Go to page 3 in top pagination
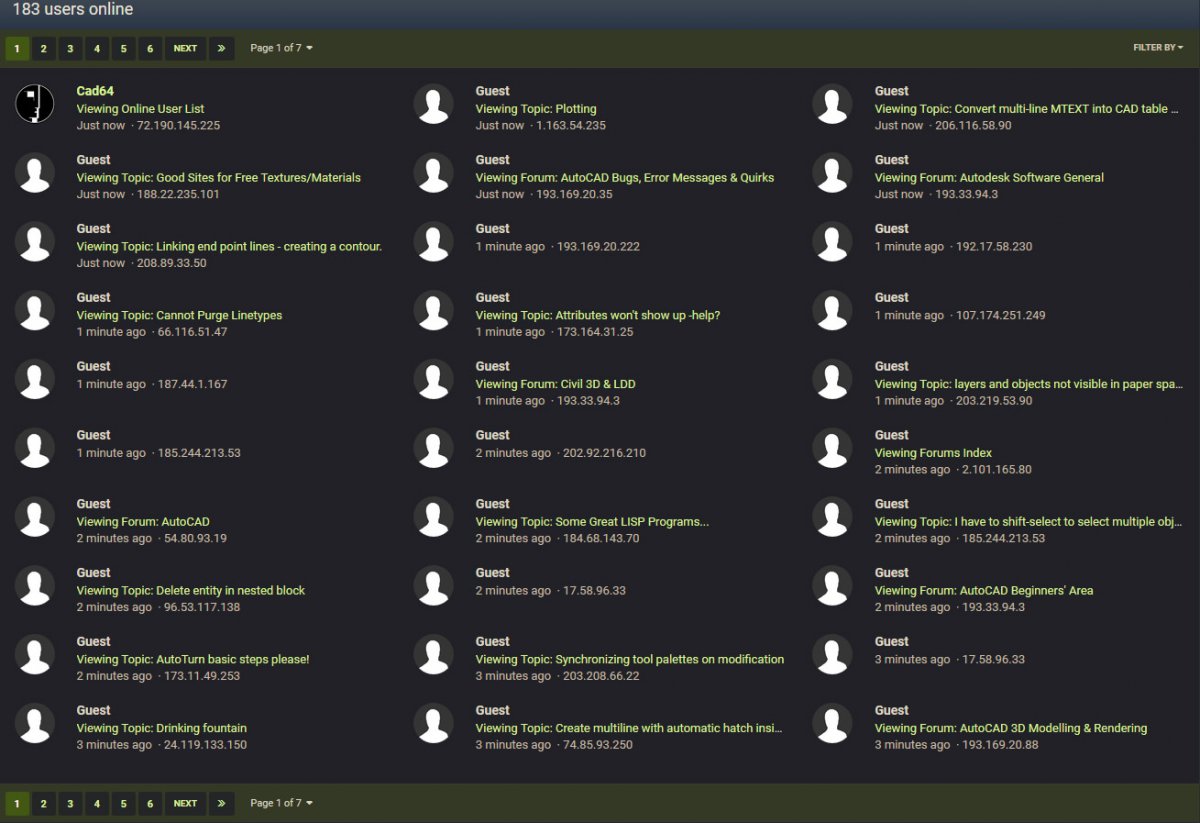 point(70,48)
